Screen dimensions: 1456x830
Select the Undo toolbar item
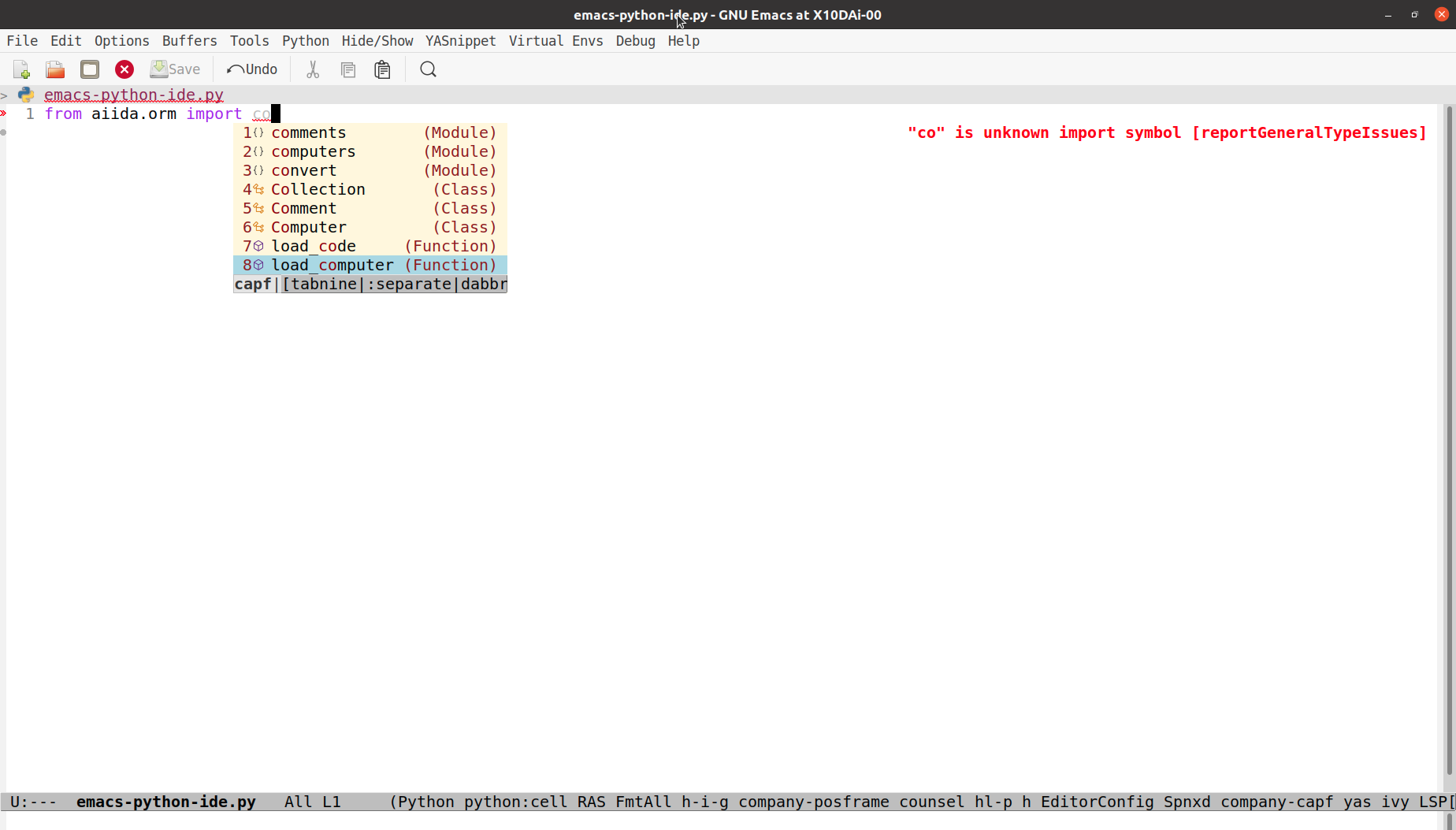(251, 69)
